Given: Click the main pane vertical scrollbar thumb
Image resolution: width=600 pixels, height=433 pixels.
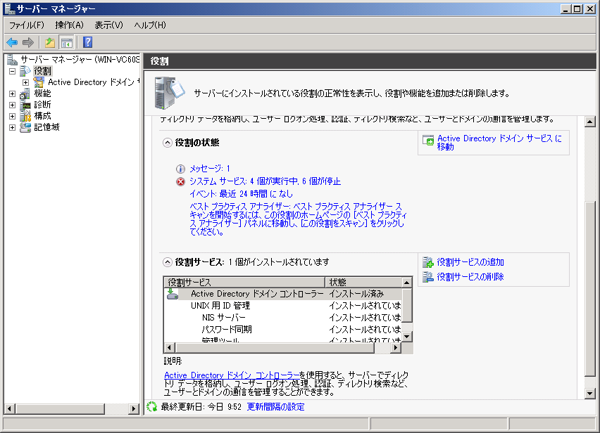Looking at the screenshot, I should 590,289.
